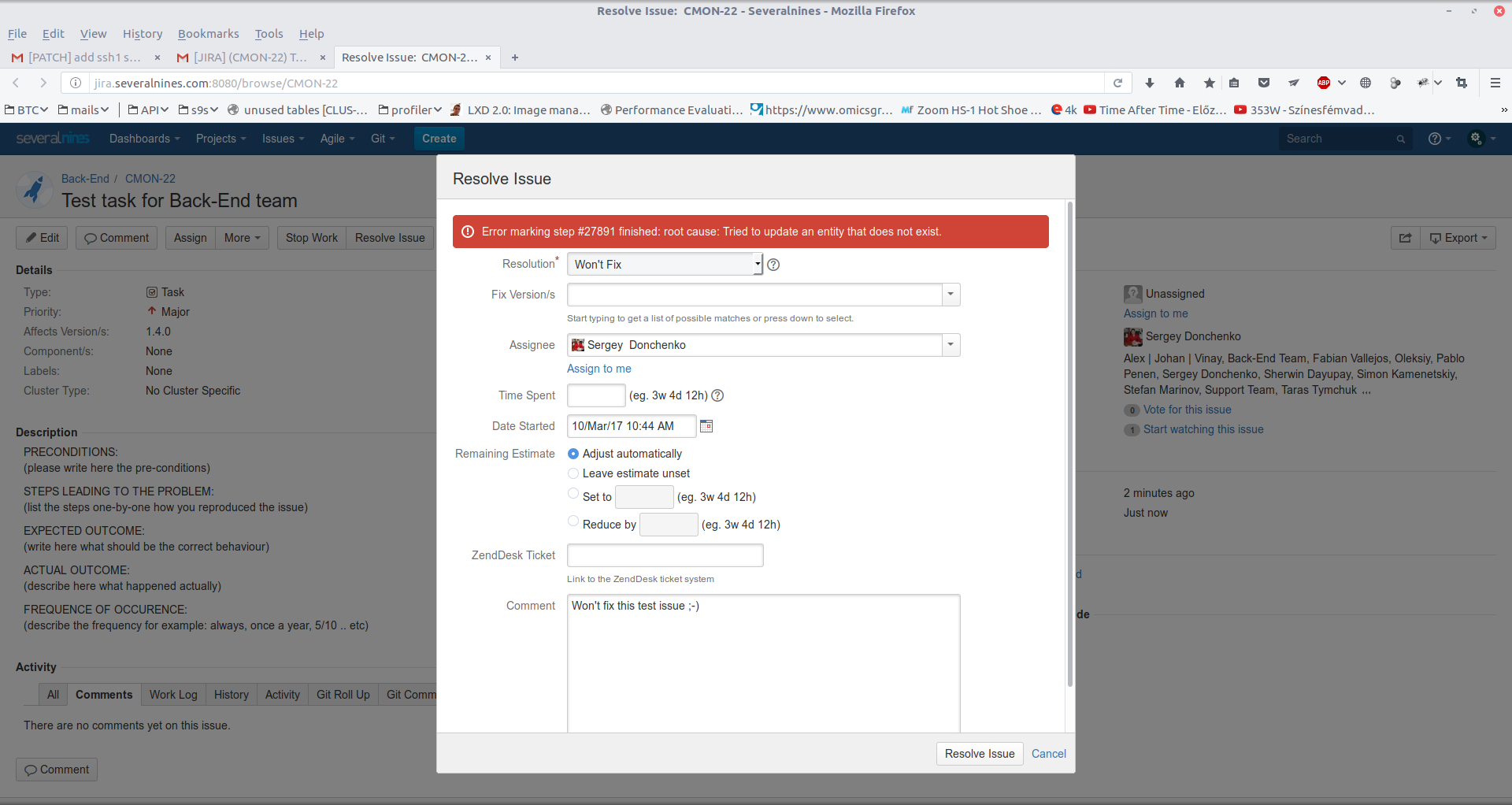The image size is (1512, 805).
Task: Save page to Pocket icon
Action: click(1264, 83)
